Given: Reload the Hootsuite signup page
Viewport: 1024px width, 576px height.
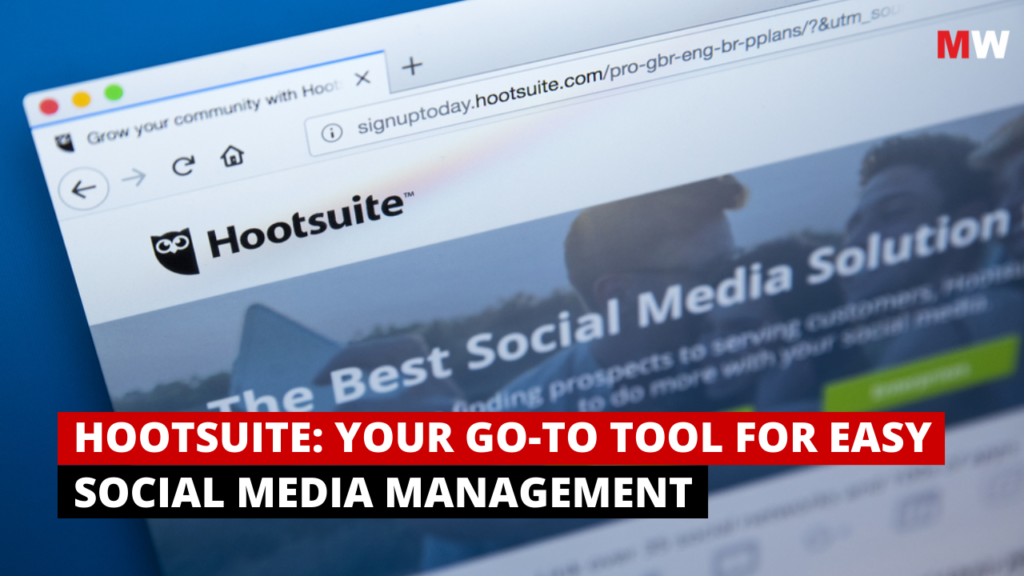Looking at the screenshot, I should click(x=183, y=166).
